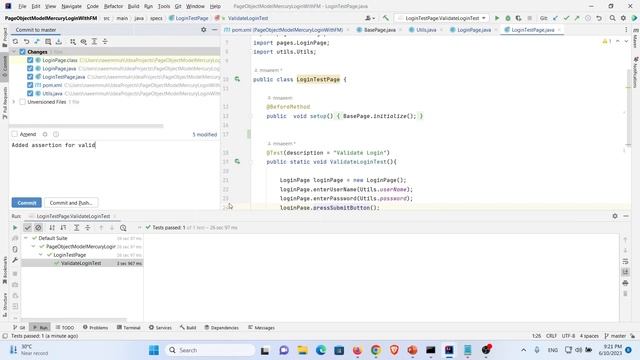Expand the Unversioned Files node
640x360 pixels.
(x=14, y=102)
